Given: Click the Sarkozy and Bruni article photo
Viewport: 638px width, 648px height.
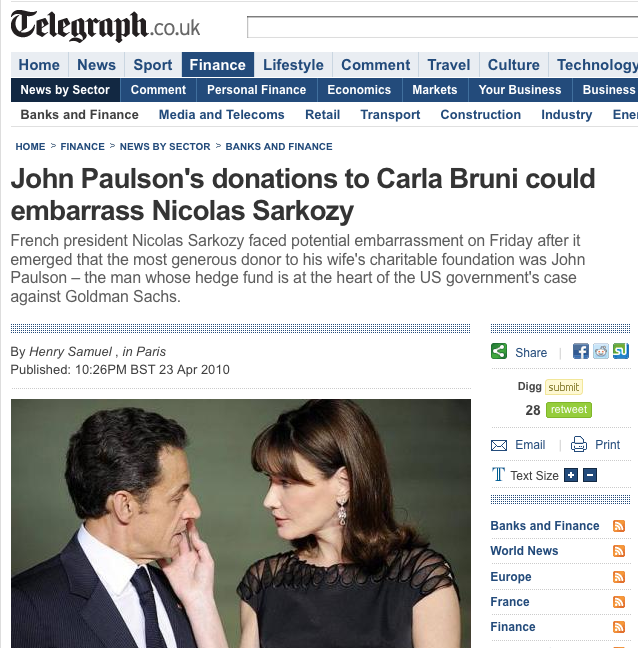Looking at the screenshot, I should point(241,523).
